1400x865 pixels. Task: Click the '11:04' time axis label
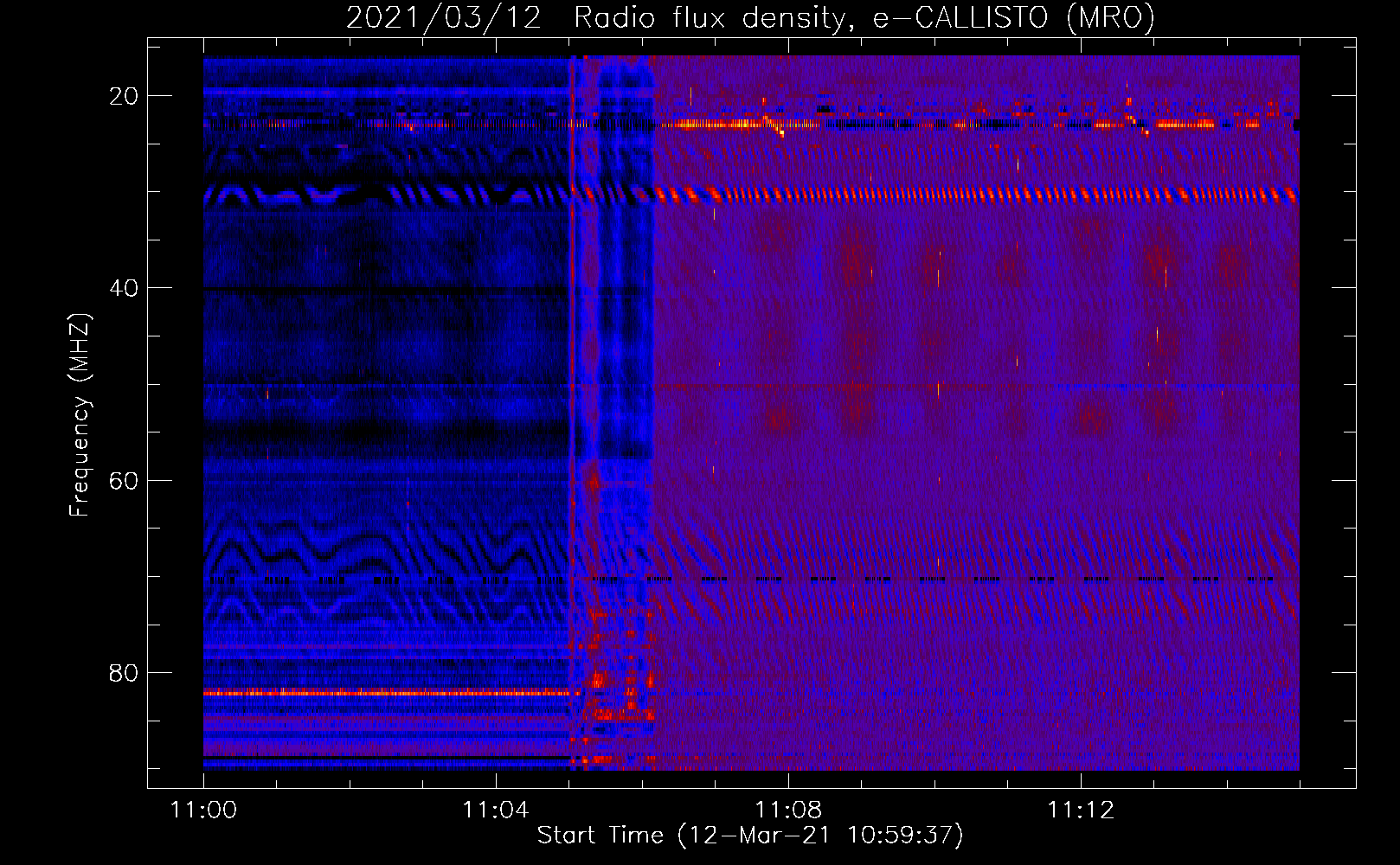[496, 811]
